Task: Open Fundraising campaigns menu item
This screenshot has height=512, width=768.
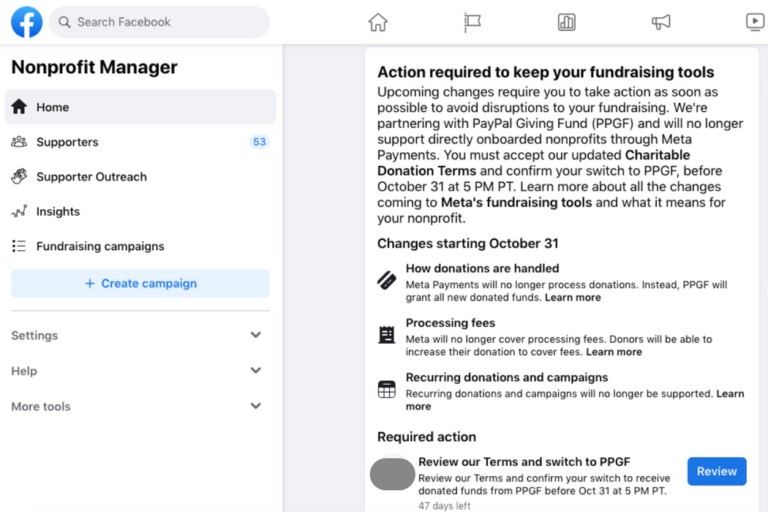Action: coord(140,246)
